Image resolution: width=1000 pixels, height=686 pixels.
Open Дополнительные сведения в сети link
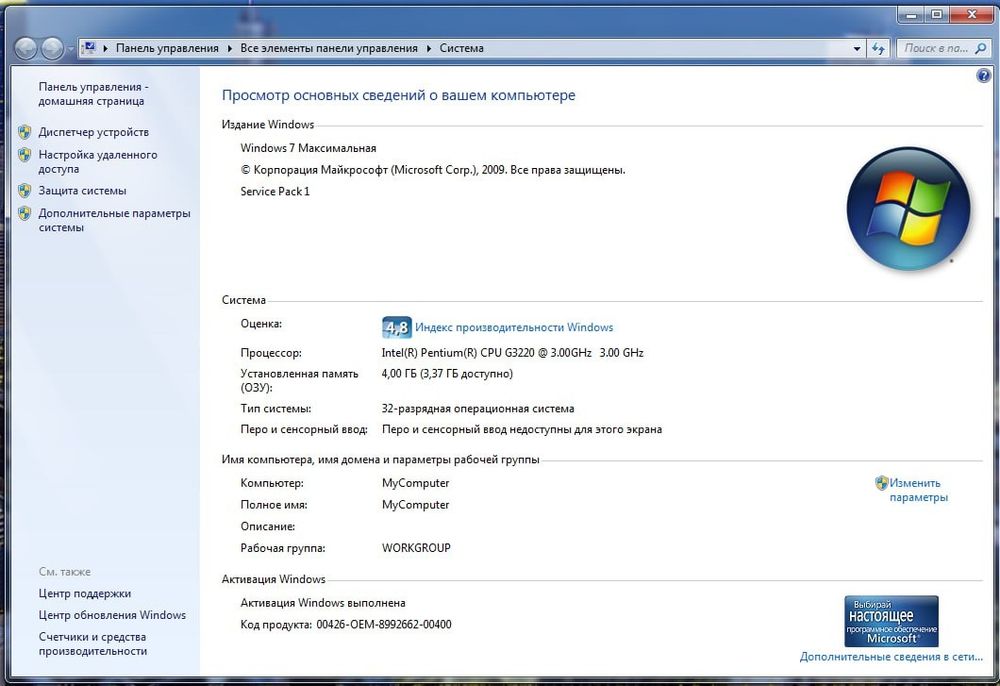(891, 657)
